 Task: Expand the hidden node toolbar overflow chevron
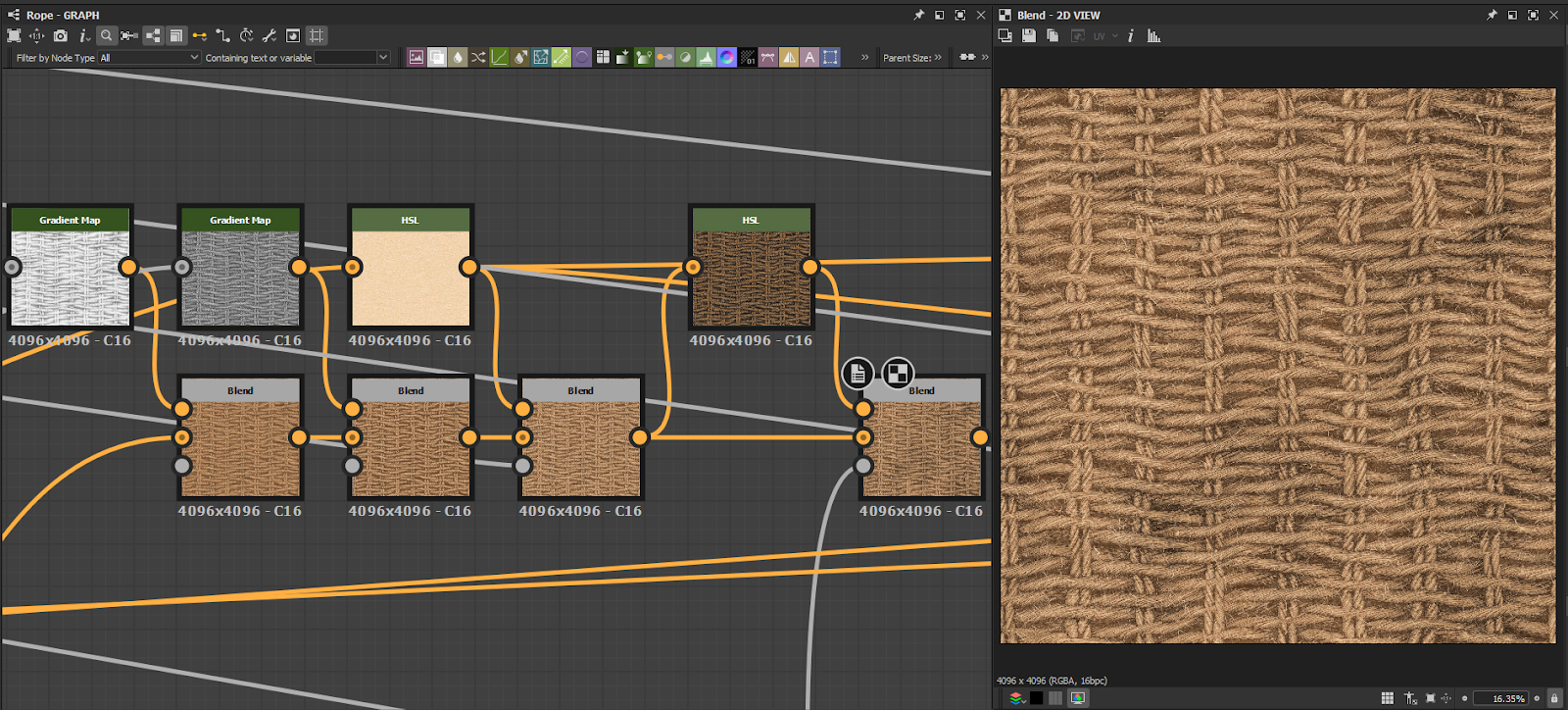(864, 58)
